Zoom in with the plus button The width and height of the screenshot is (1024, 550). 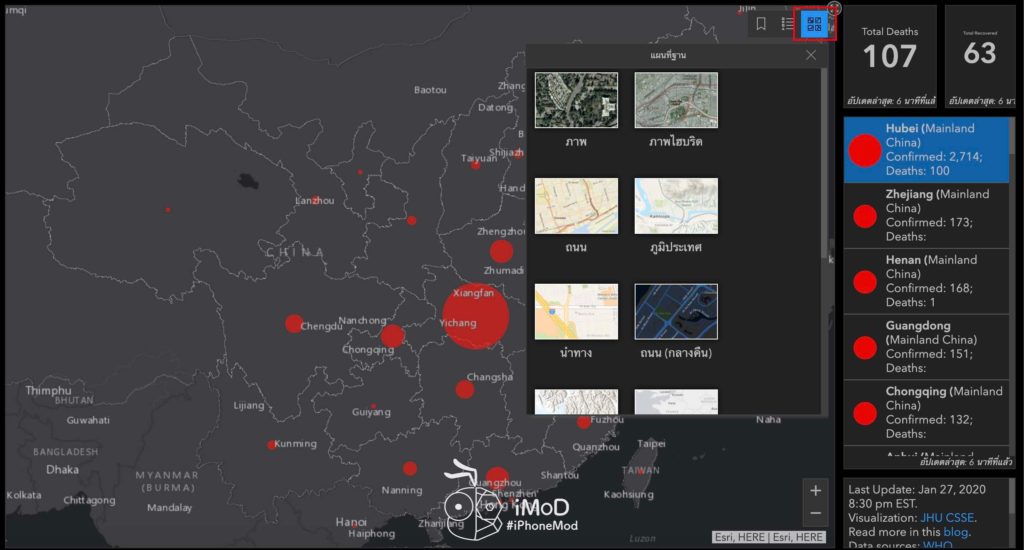[815, 491]
